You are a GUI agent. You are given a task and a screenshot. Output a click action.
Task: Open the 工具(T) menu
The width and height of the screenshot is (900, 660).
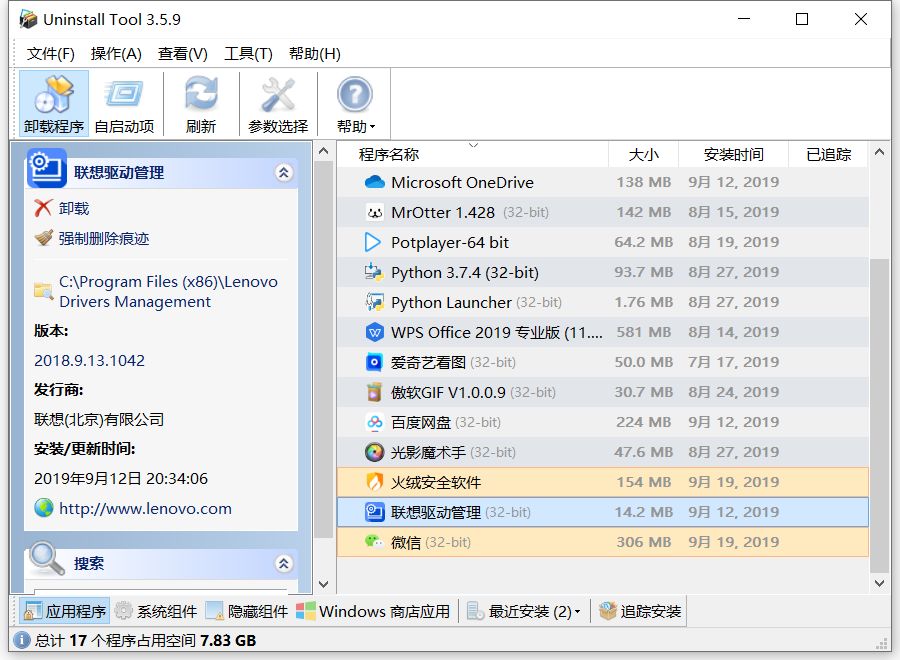coord(248,53)
